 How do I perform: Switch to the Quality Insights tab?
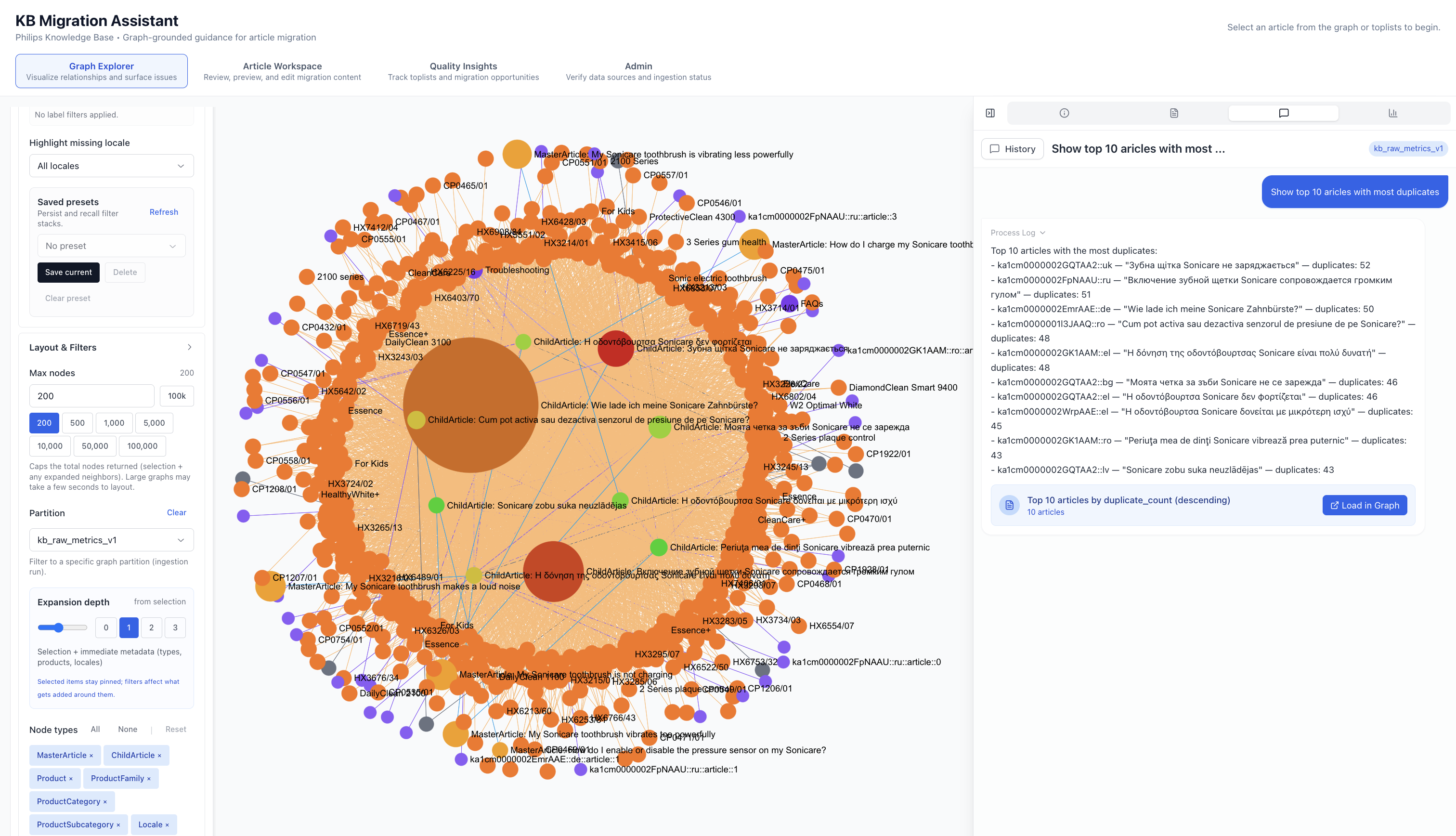(463, 70)
